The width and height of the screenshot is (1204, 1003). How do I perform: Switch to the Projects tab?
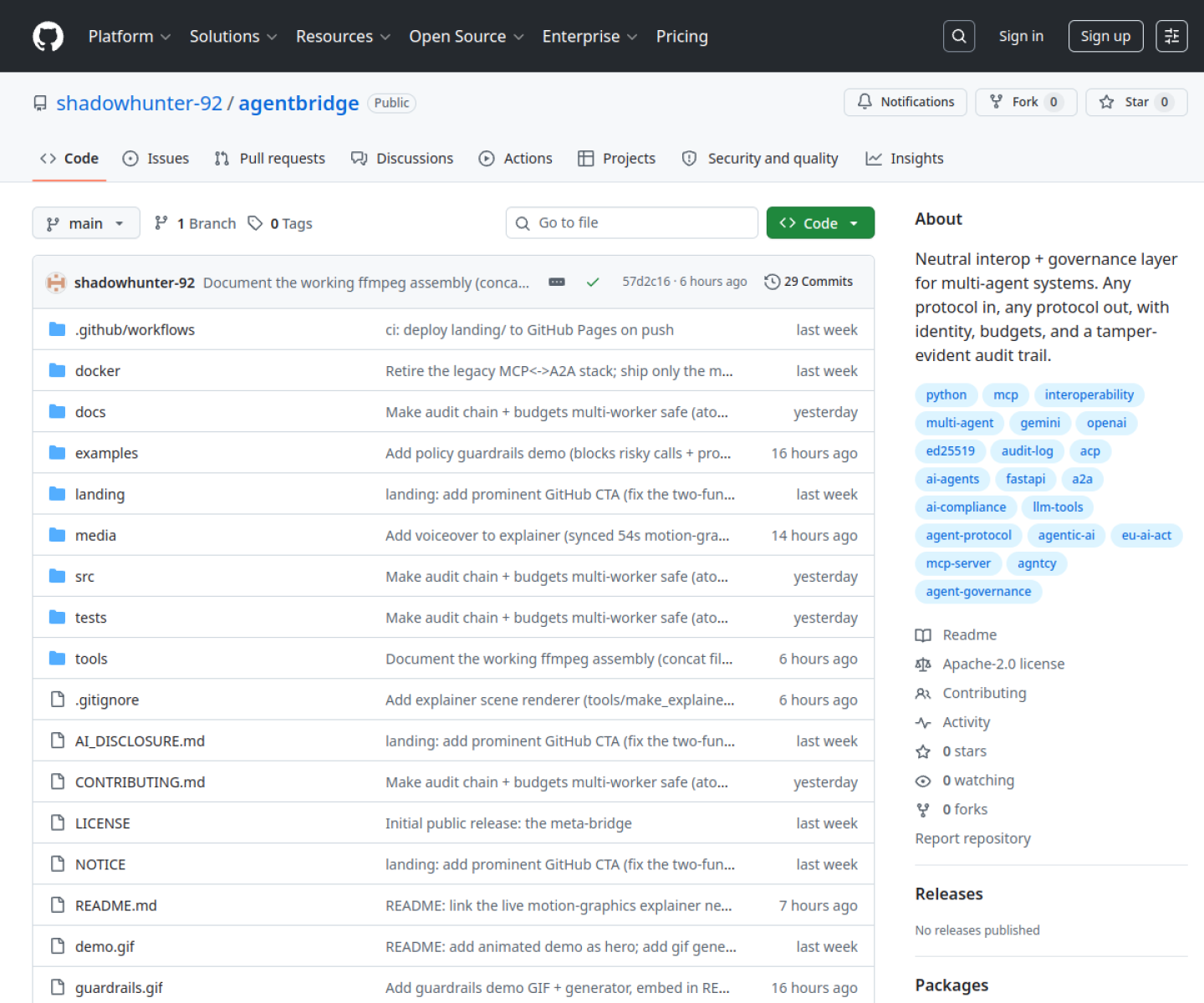[617, 158]
